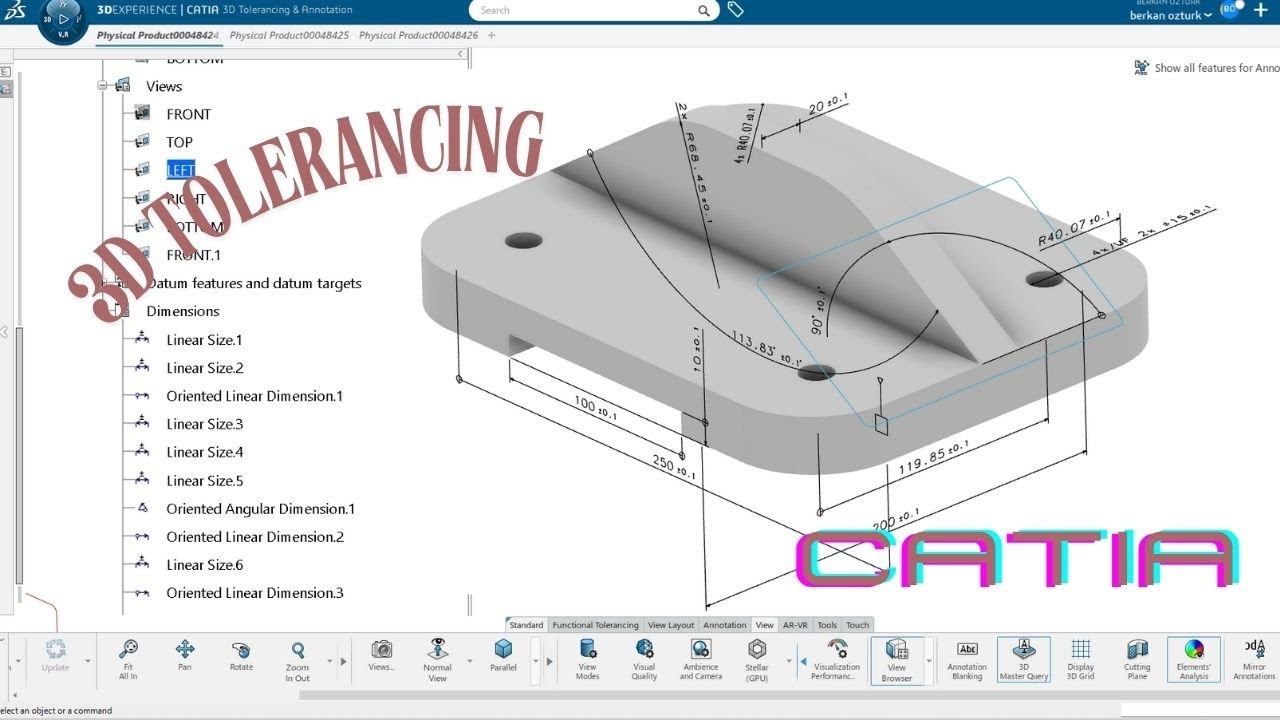The image size is (1280, 720).
Task: Select the FRONT view in tree
Action: [x=189, y=114]
